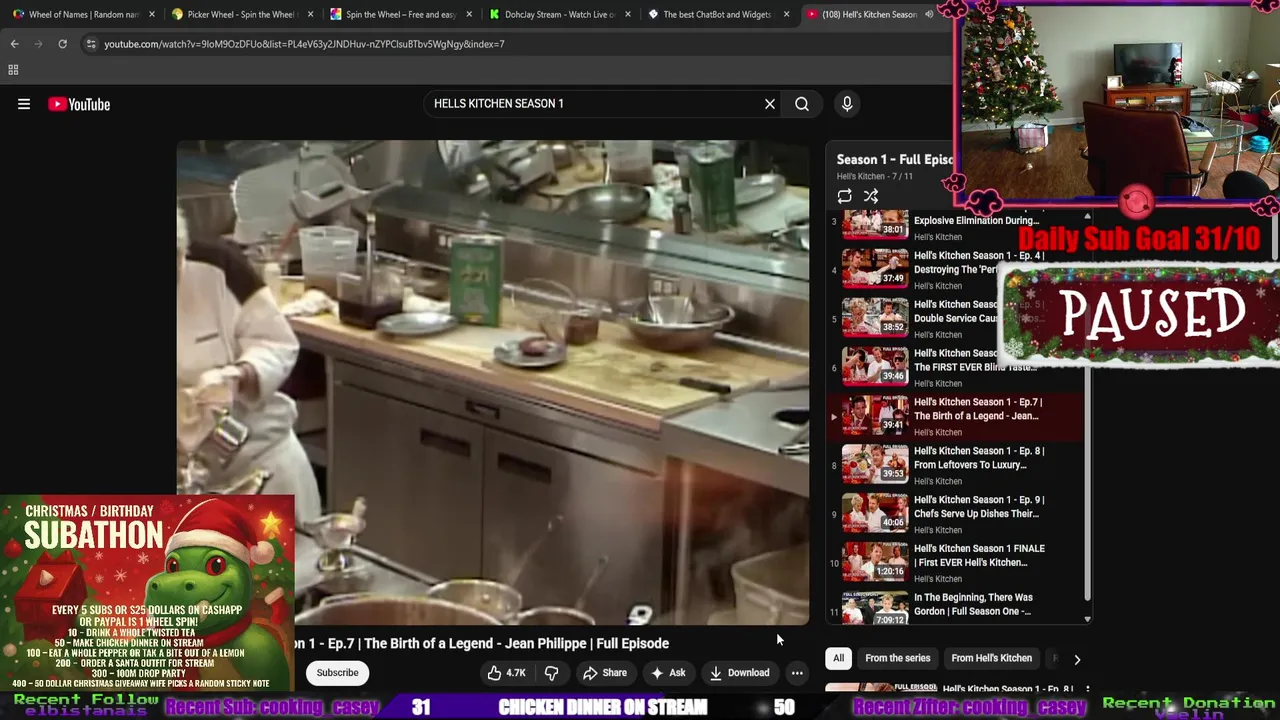Go to the YouTube home logo
This screenshot has height=720, width=1280.
click(x=79, y=104)
